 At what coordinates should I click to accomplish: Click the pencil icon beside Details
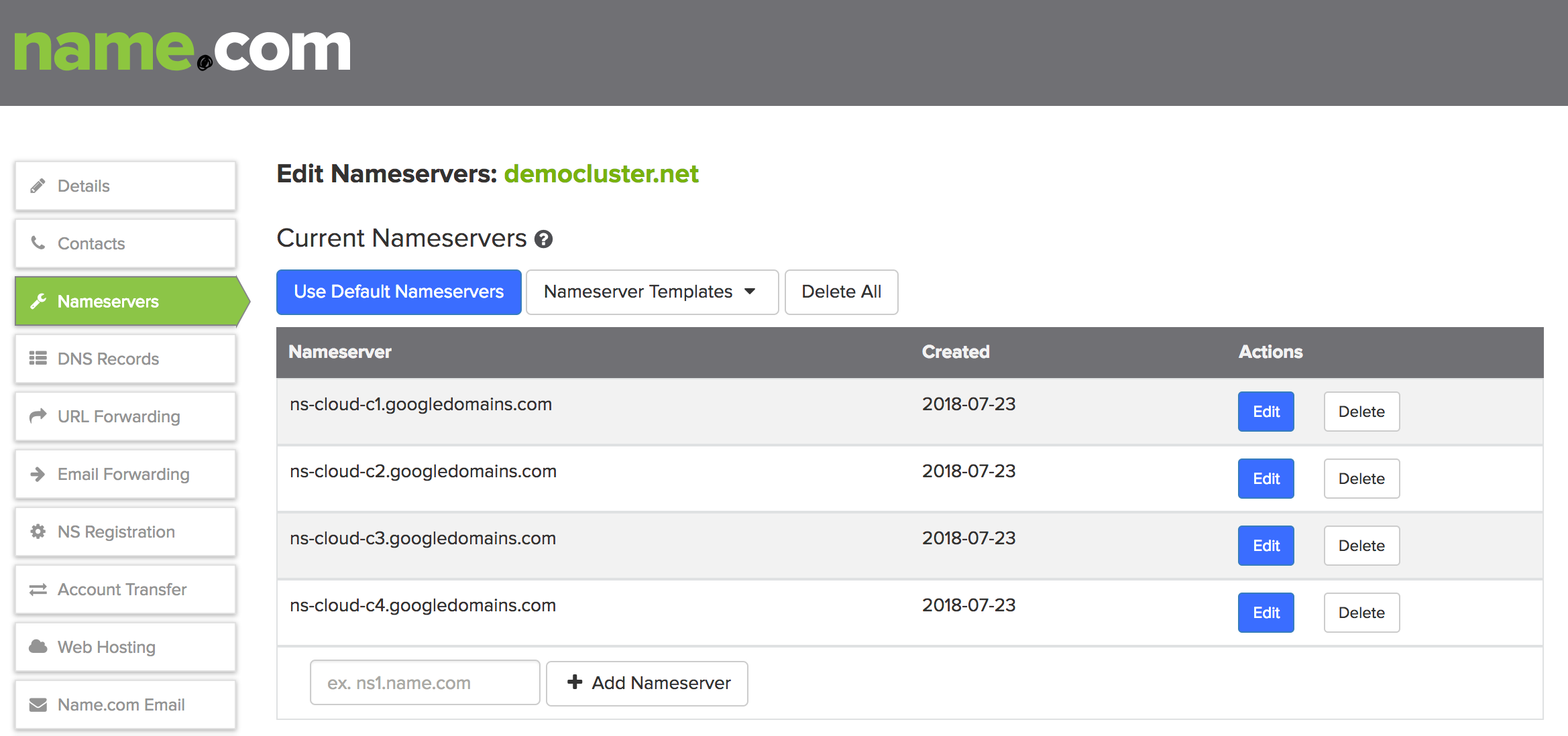[x=38, y=186]
